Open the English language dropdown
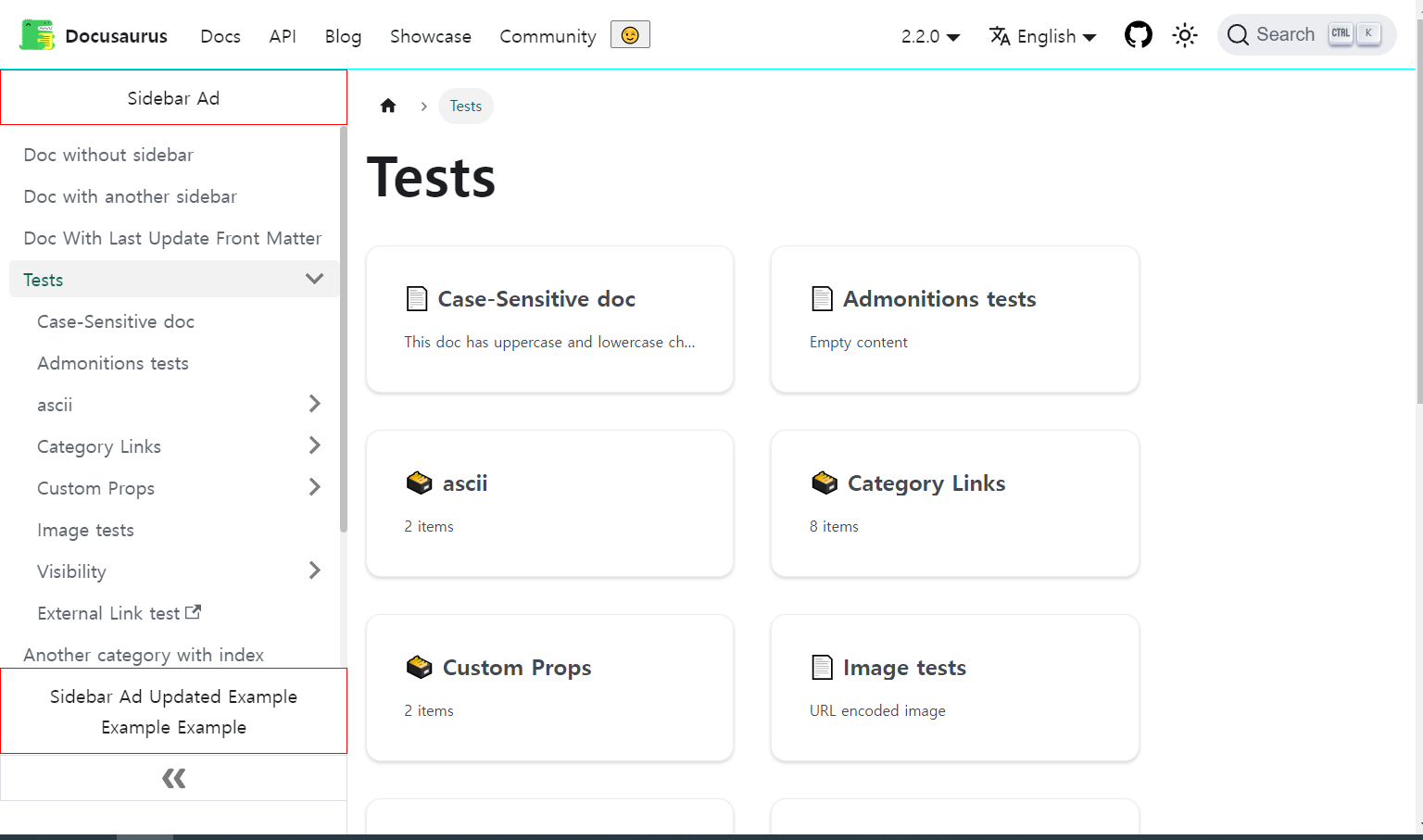The image size is (1423, 840). pyautogui.click(x=1042, y=36)
